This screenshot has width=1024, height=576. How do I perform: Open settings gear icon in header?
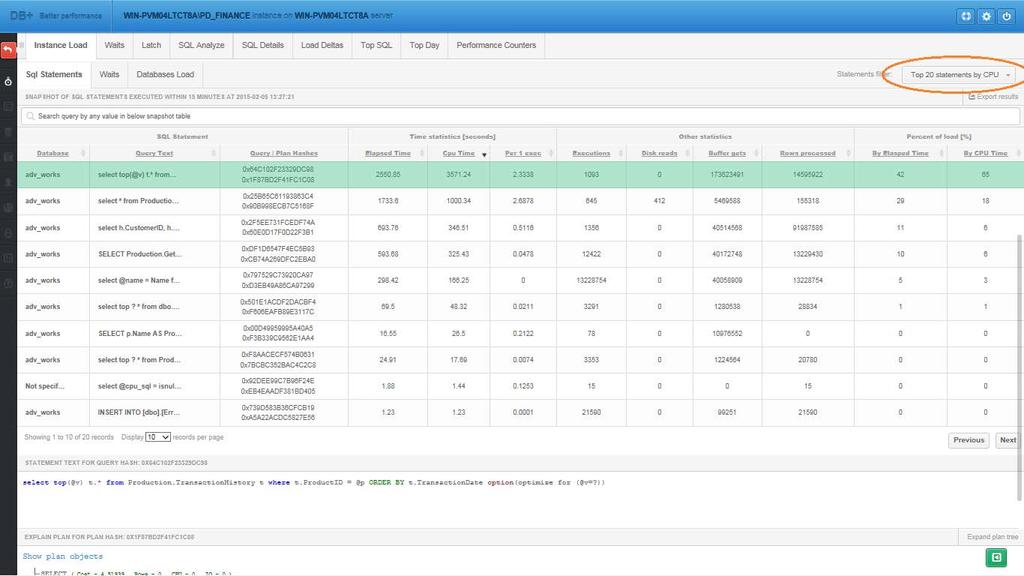point(986,16)
